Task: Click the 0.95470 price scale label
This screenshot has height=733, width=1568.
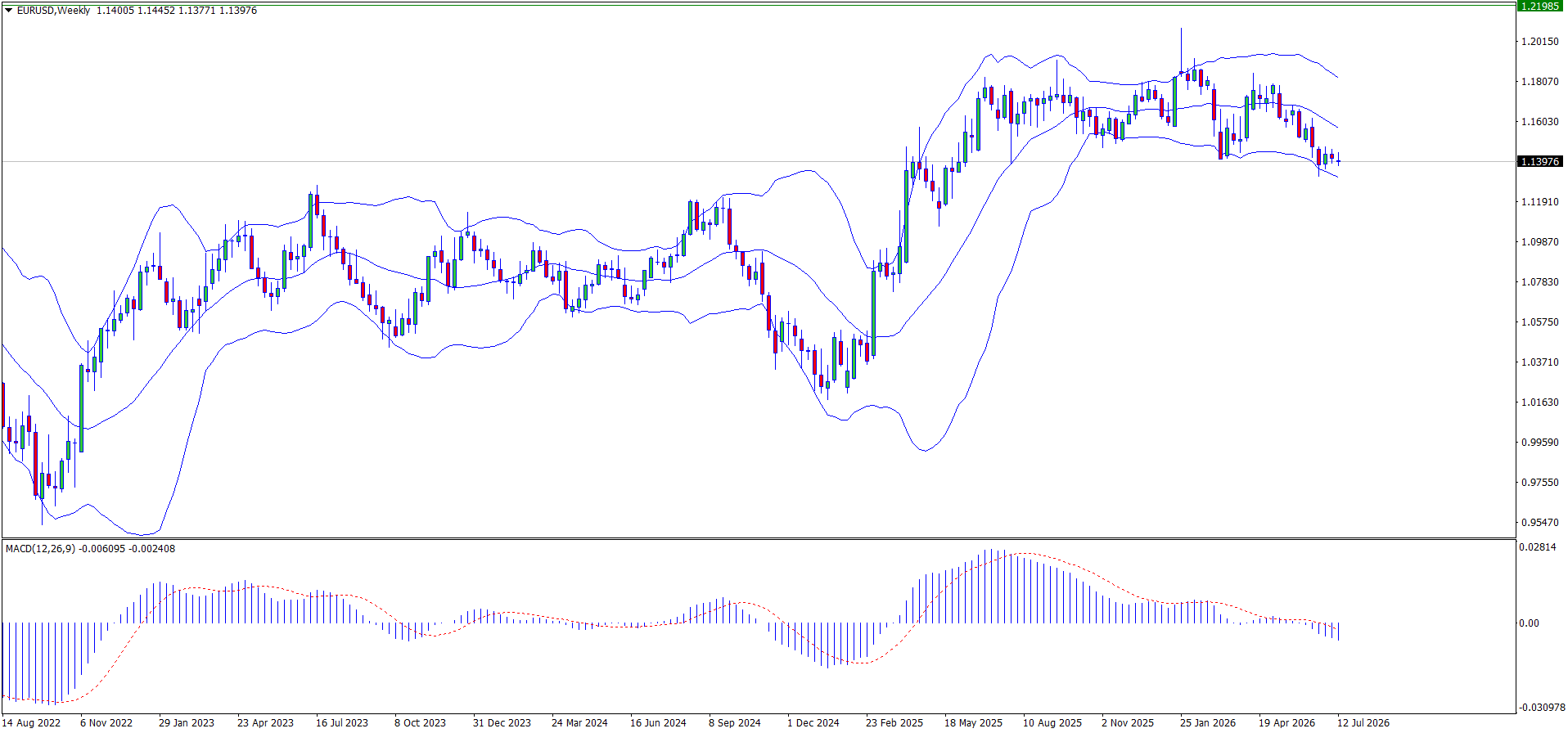Action: 1539,523
